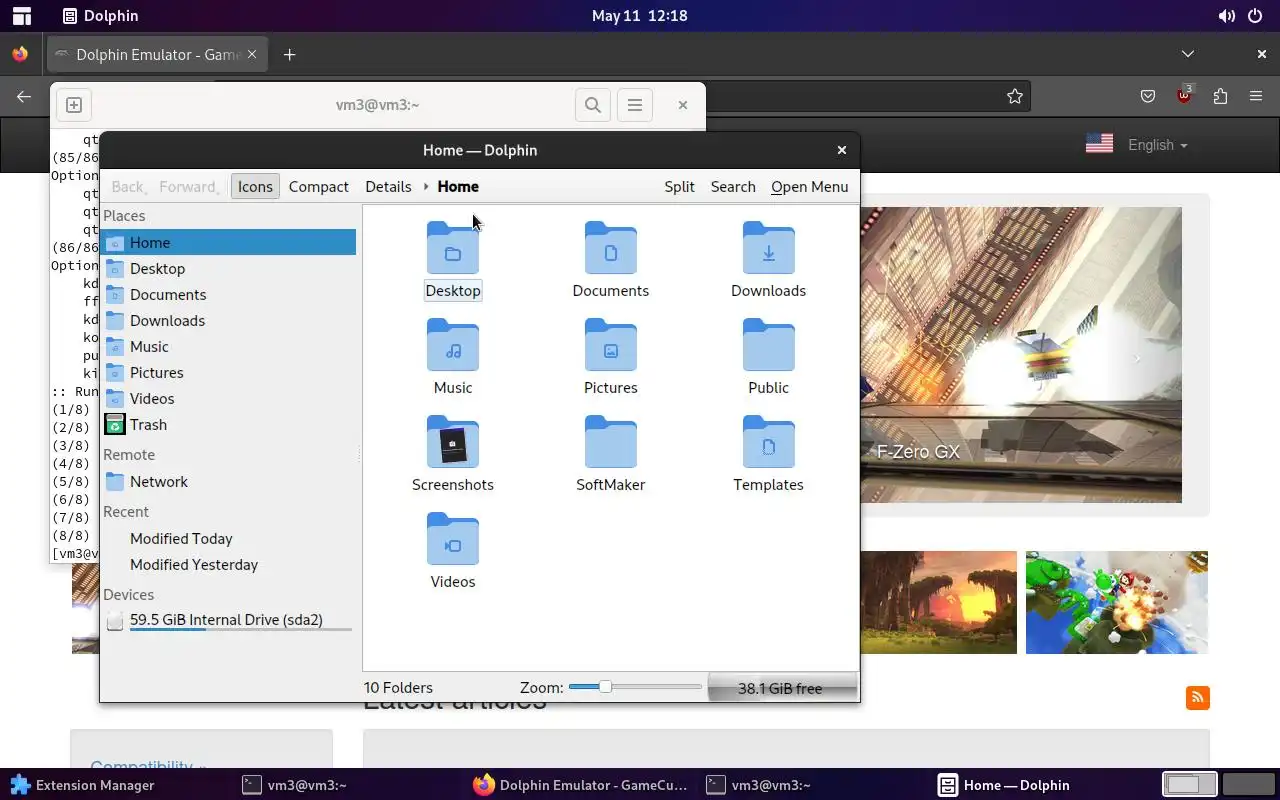The width and height of the screenshot is (1280, 800).
Task: Click the breadcrumb arrow before Home
Action: [x=426, y=186]
